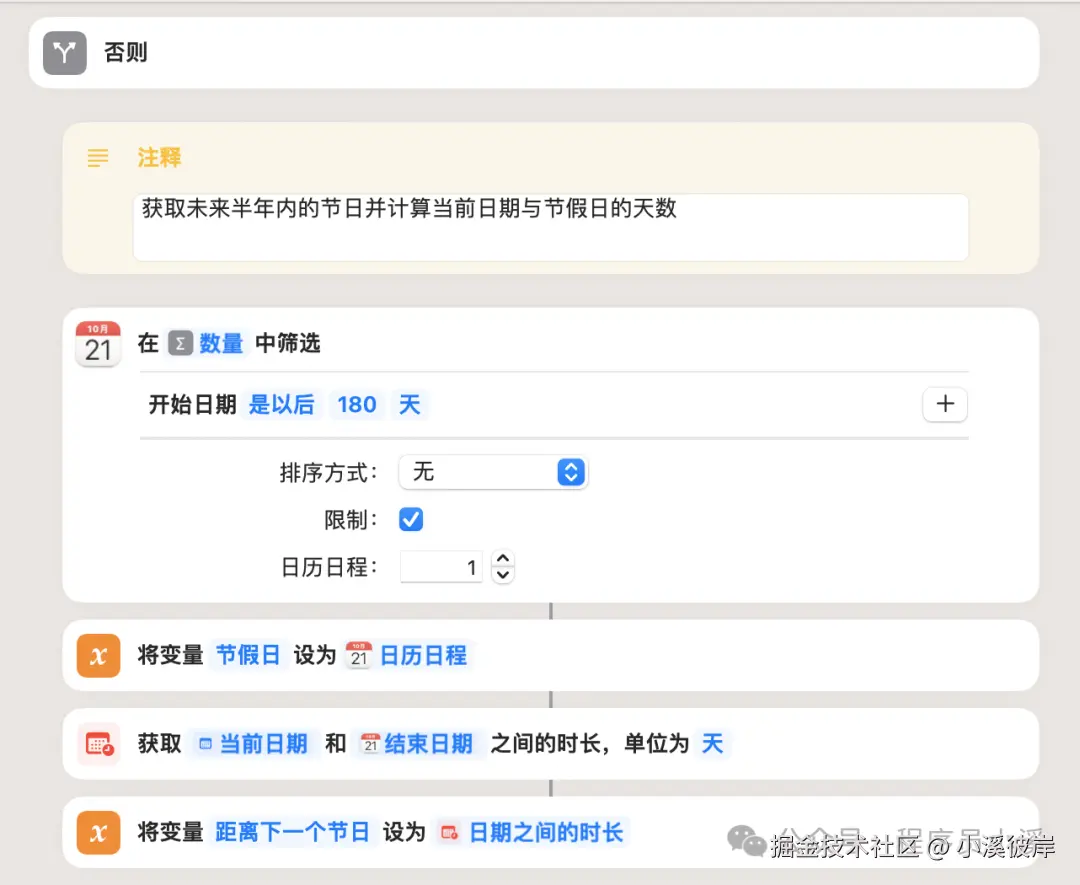Screen dimensions: 1080x885
Task: Click the calendar icon inside the 日历日程 token
Action: tap(359, 655)
